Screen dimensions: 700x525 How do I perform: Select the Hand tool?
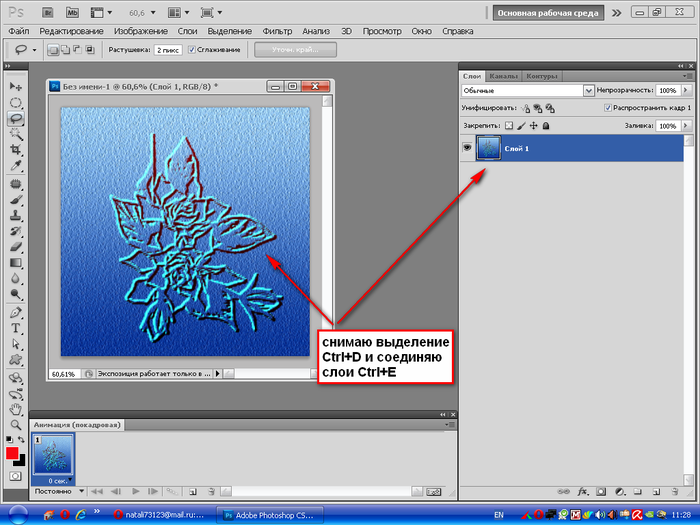16,409
